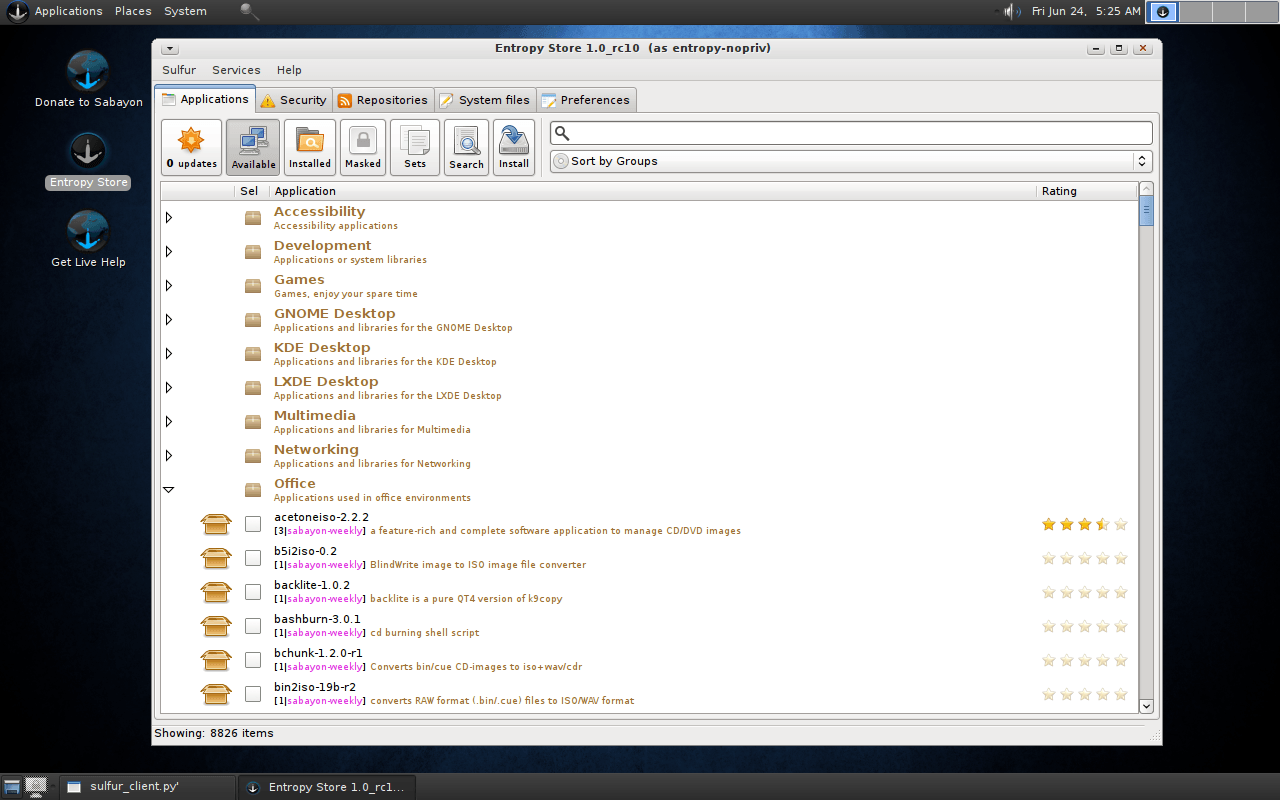Screen dimensions: 1280x800
Task: Click the Search toolbar button
Action: (x=466, y=148)
